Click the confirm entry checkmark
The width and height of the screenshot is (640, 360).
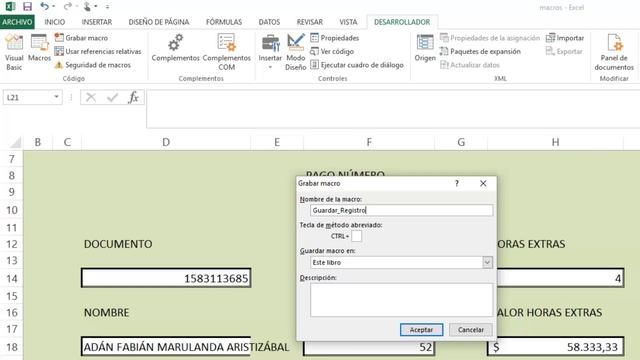[x=112, y=98]
